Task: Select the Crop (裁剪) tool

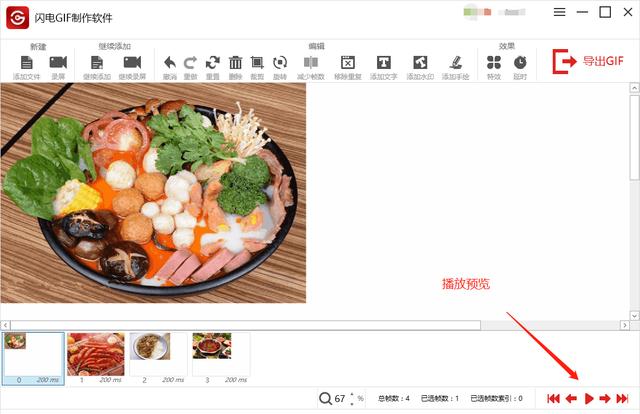Action: (x=257, y=63)
